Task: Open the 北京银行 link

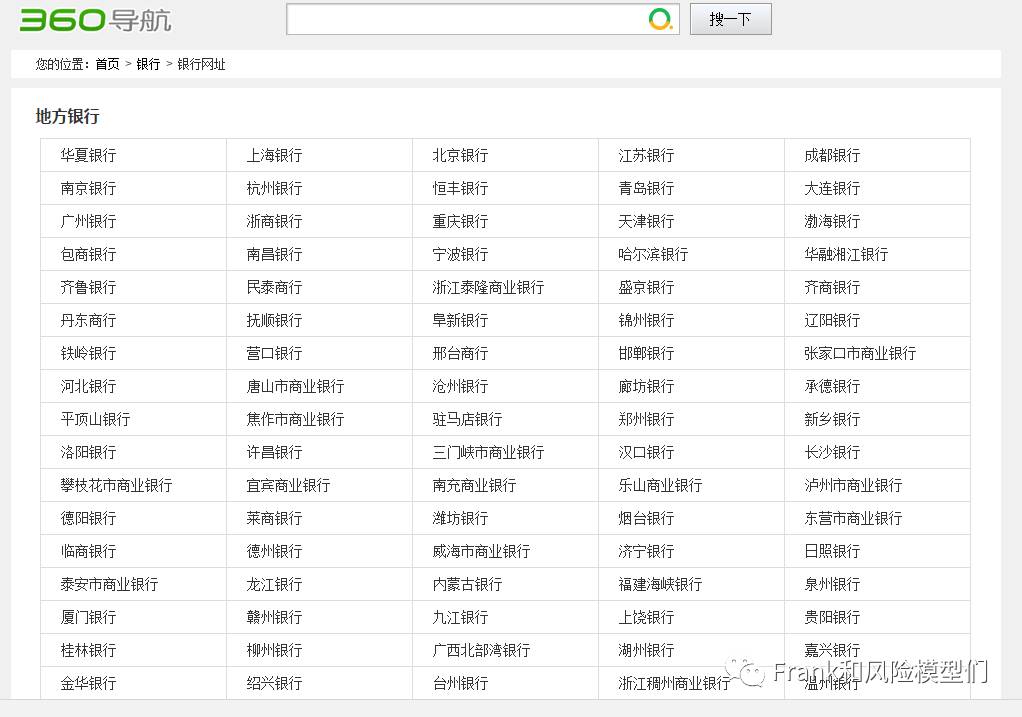Action: pos(460,155)
